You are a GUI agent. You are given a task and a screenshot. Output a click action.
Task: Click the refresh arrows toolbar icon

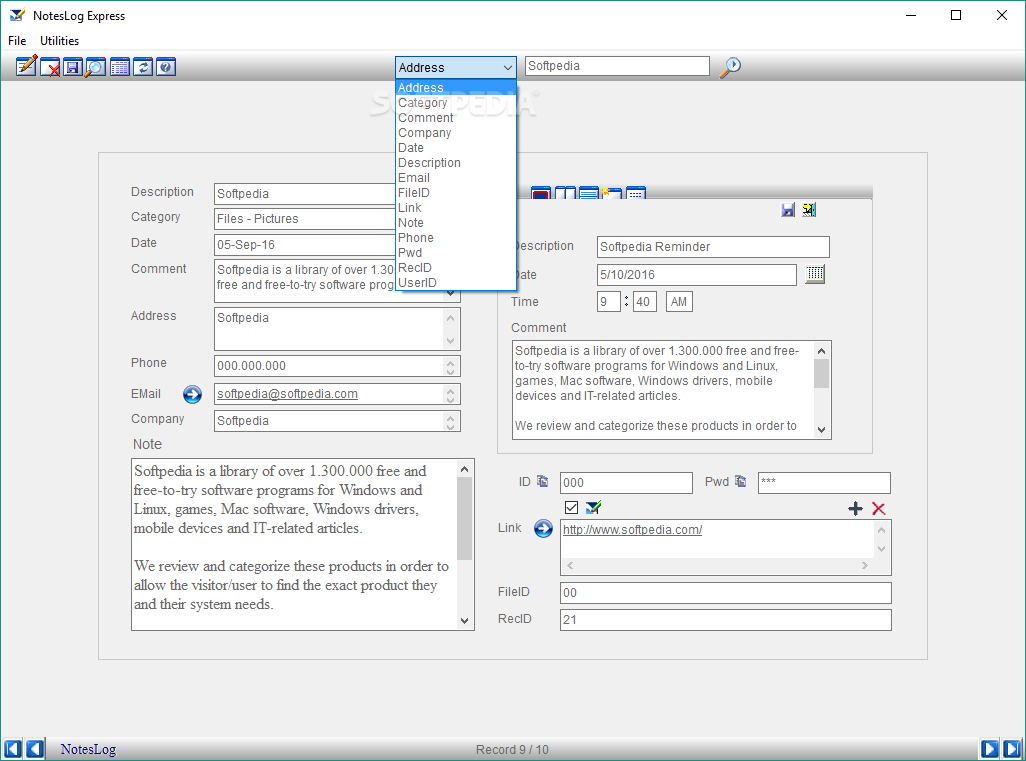pyautogui.click(x=143, y=66)
